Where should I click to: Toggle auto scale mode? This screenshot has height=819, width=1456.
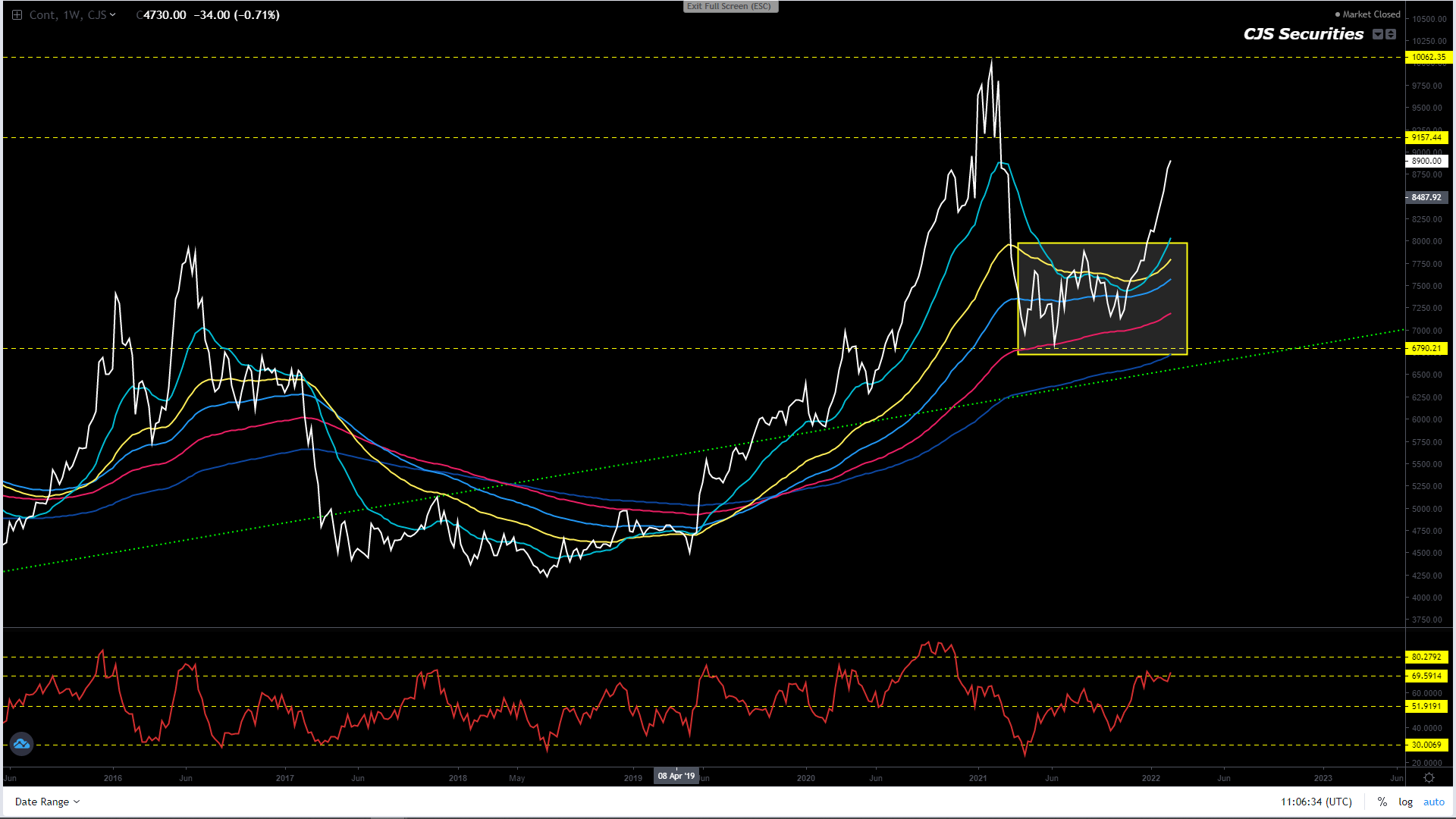(x=1433, y=802)
